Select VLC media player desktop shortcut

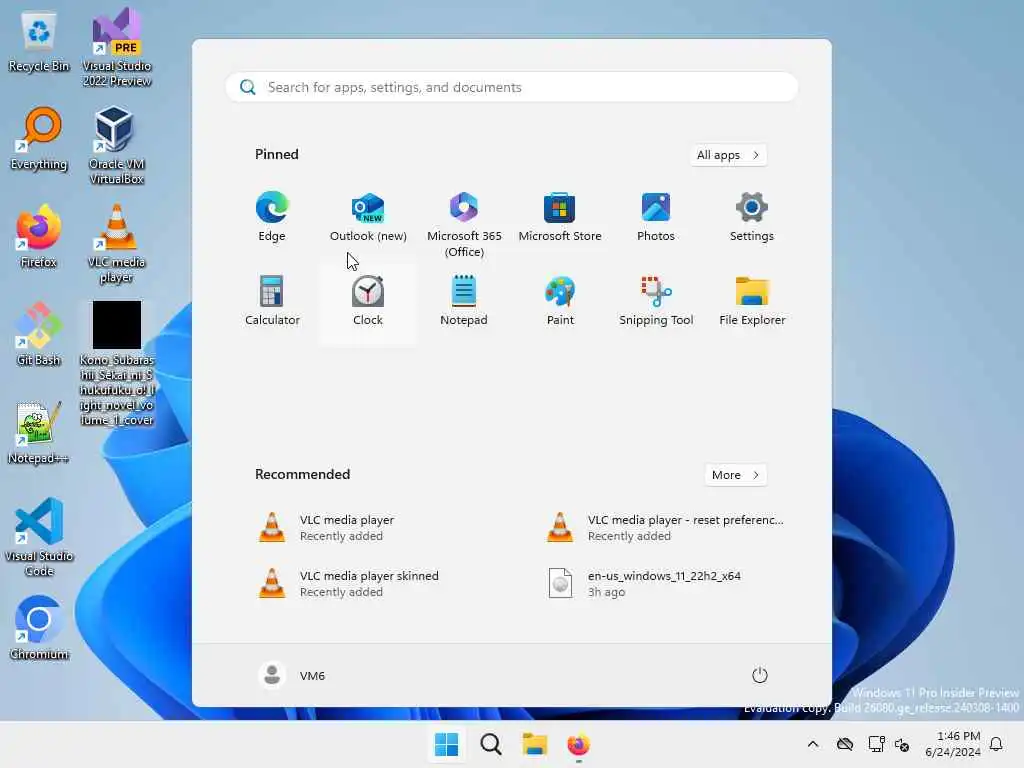(x=117, y=243)
